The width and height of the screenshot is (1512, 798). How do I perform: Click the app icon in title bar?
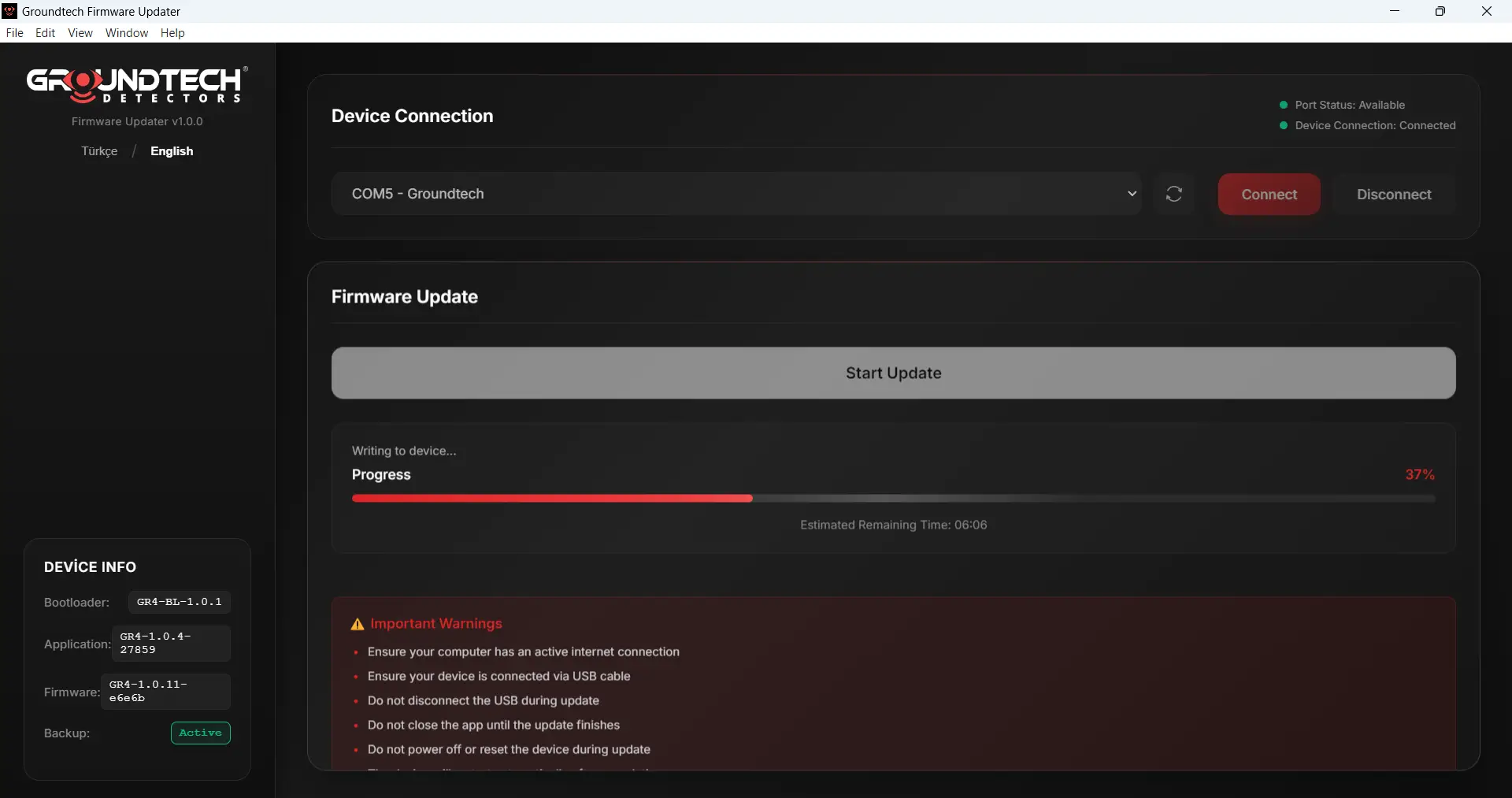[x=9, y=11]
